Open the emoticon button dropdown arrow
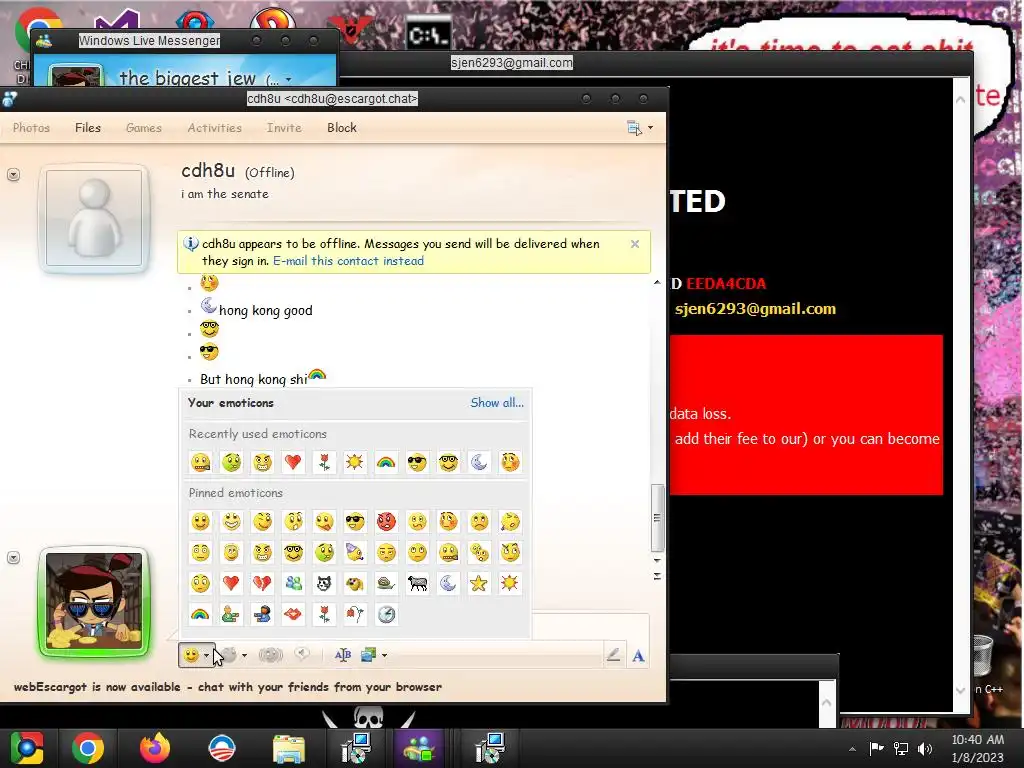 tap(206, 655)
